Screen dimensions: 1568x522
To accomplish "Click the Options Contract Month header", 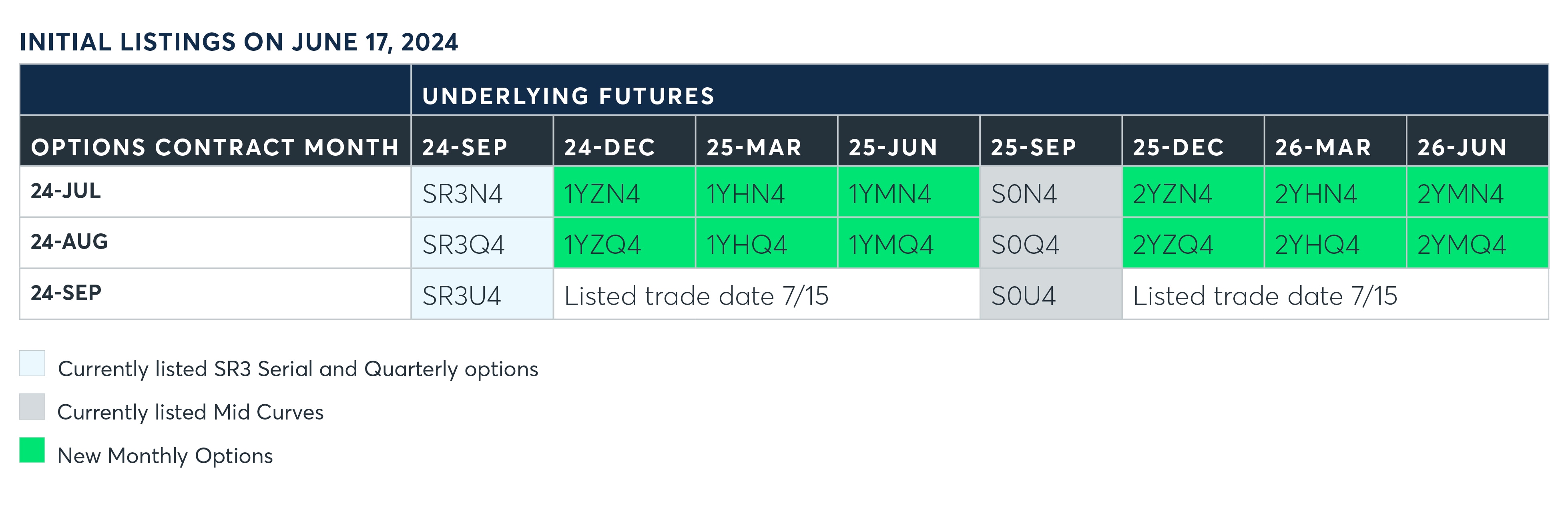I will coord(215,147).
